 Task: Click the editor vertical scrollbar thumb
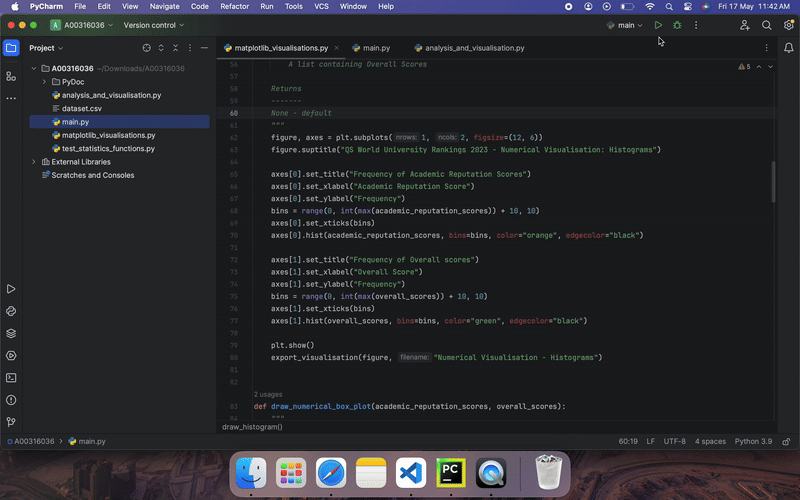pos(773,182)
